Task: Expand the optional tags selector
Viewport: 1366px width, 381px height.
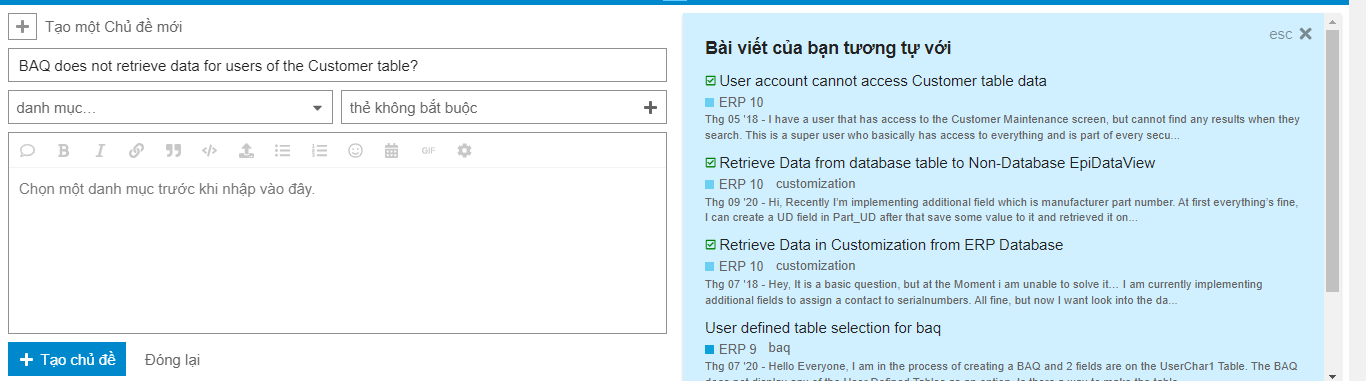Action: pos(504,107)
